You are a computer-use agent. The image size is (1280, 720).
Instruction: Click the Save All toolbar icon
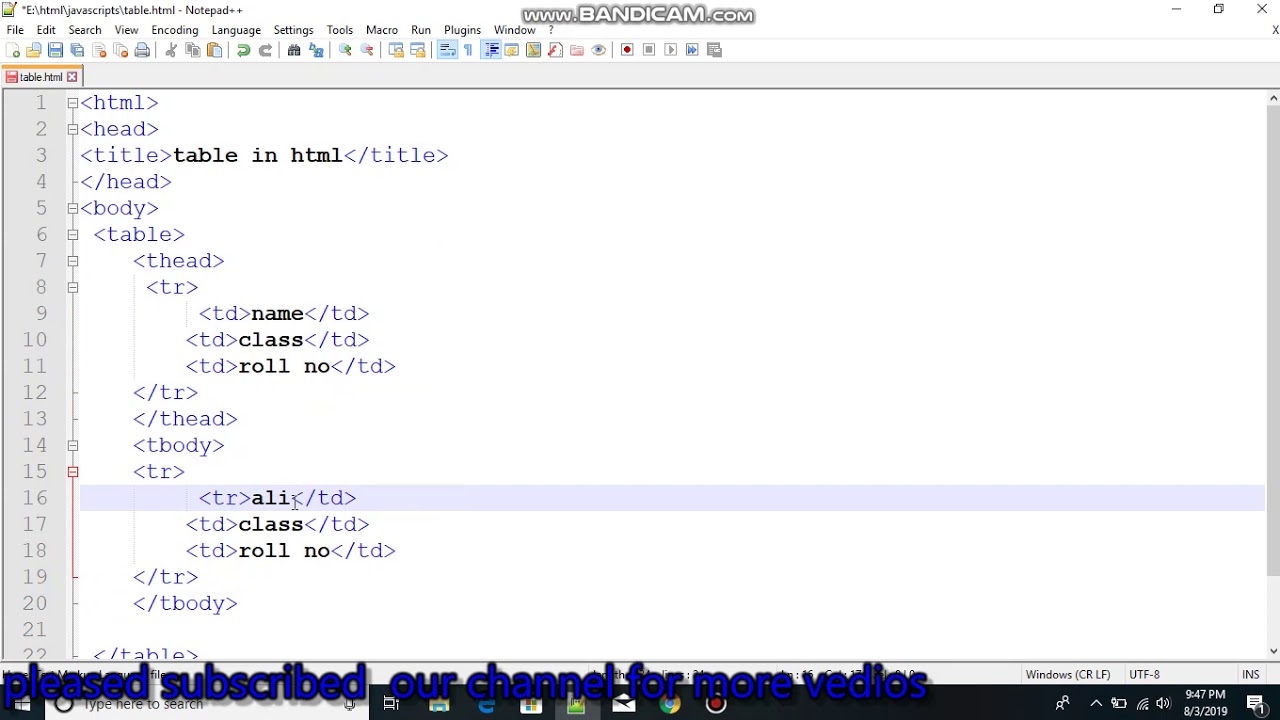[x=77, y=50]
